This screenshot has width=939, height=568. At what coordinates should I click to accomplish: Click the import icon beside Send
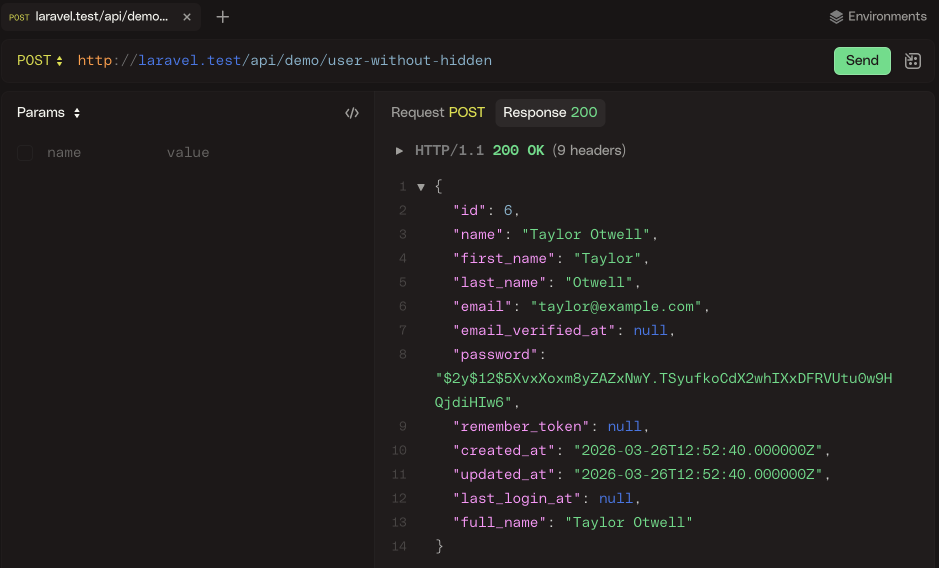[912, 61]
